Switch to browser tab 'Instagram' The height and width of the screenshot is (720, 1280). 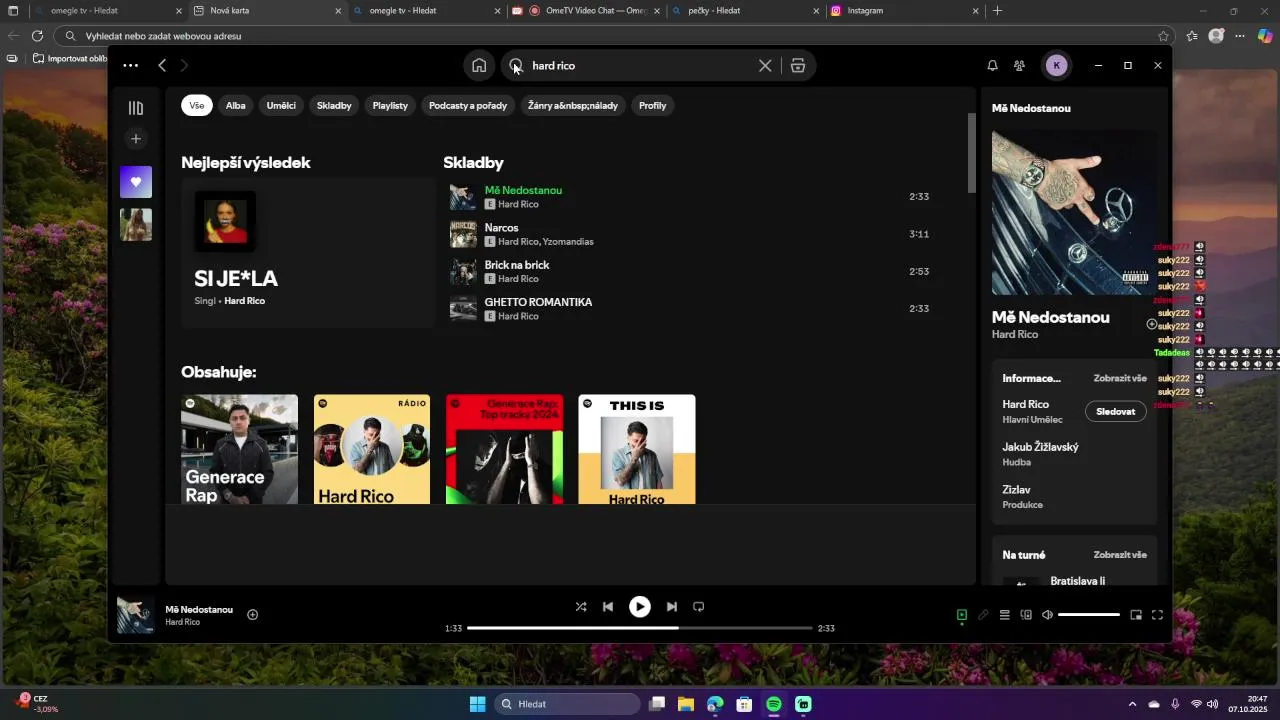[x=905, y=11]
